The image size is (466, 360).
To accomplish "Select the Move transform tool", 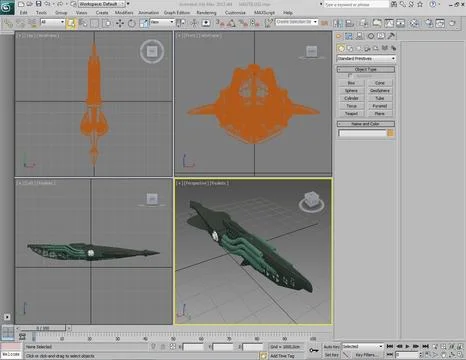I will click(x=119, y=23).
